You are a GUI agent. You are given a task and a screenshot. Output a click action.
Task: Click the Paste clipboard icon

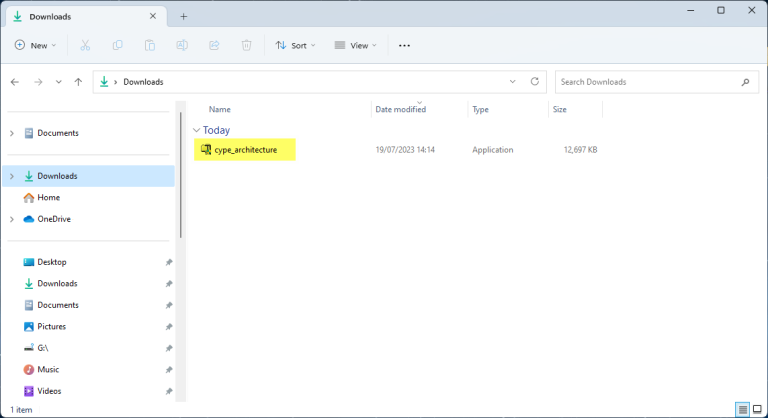(x=150, y=45)
